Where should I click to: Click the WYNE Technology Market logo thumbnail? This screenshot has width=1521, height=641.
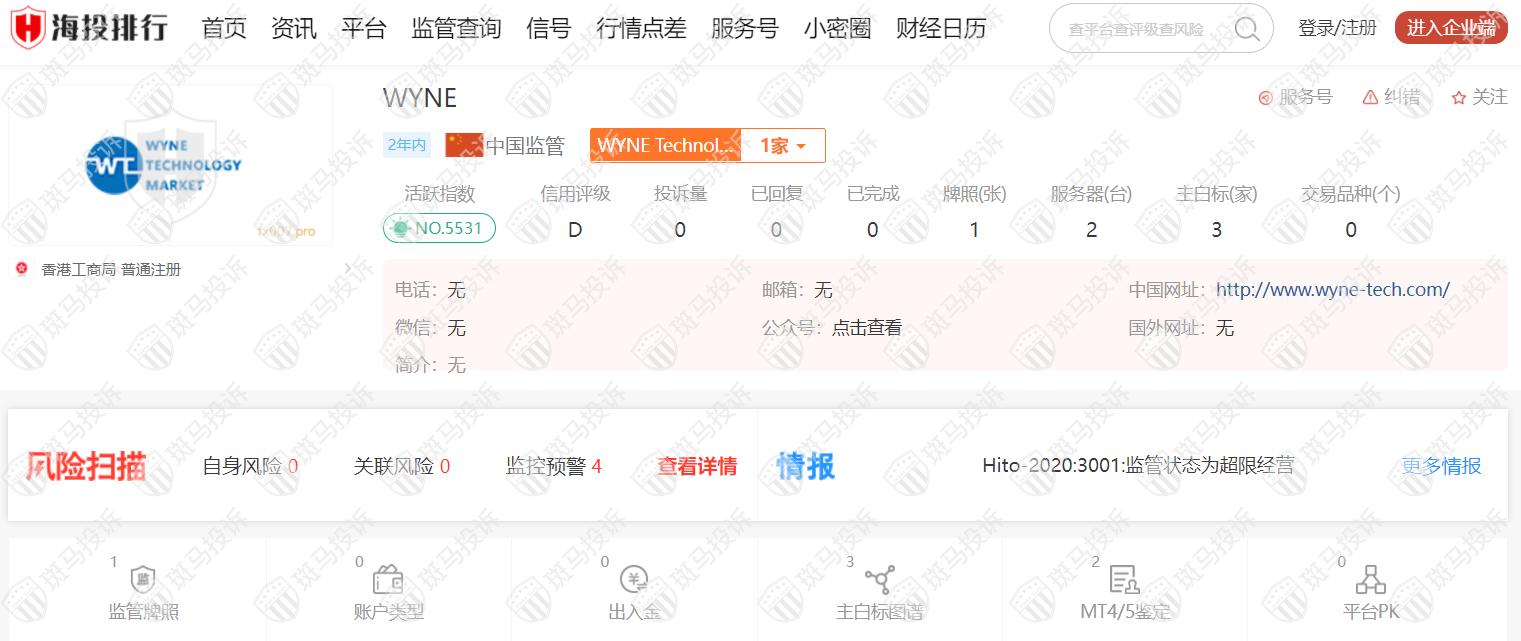pyautogui.click(x=170, y=166)
